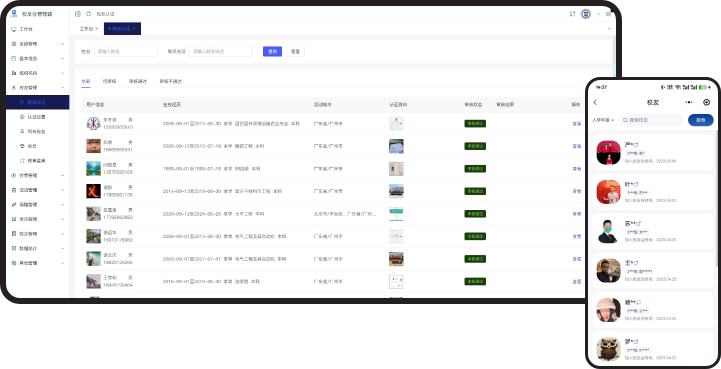Screen dimensions: 721x369
Task: Close the 校友认证 tab with its X
Action: (134, 29)
